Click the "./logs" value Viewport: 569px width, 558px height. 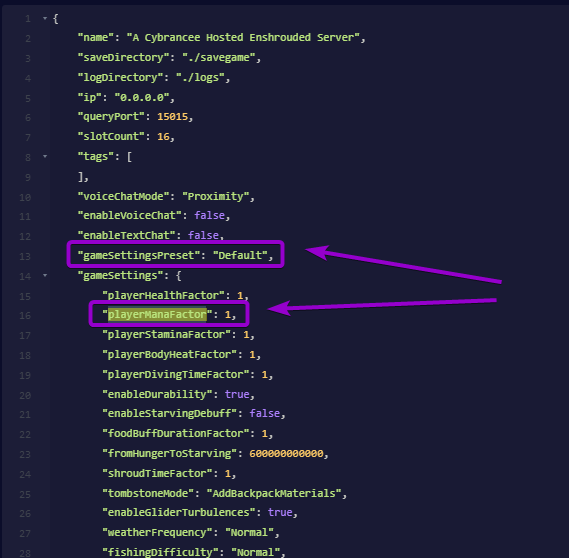[x=200, y=77]
